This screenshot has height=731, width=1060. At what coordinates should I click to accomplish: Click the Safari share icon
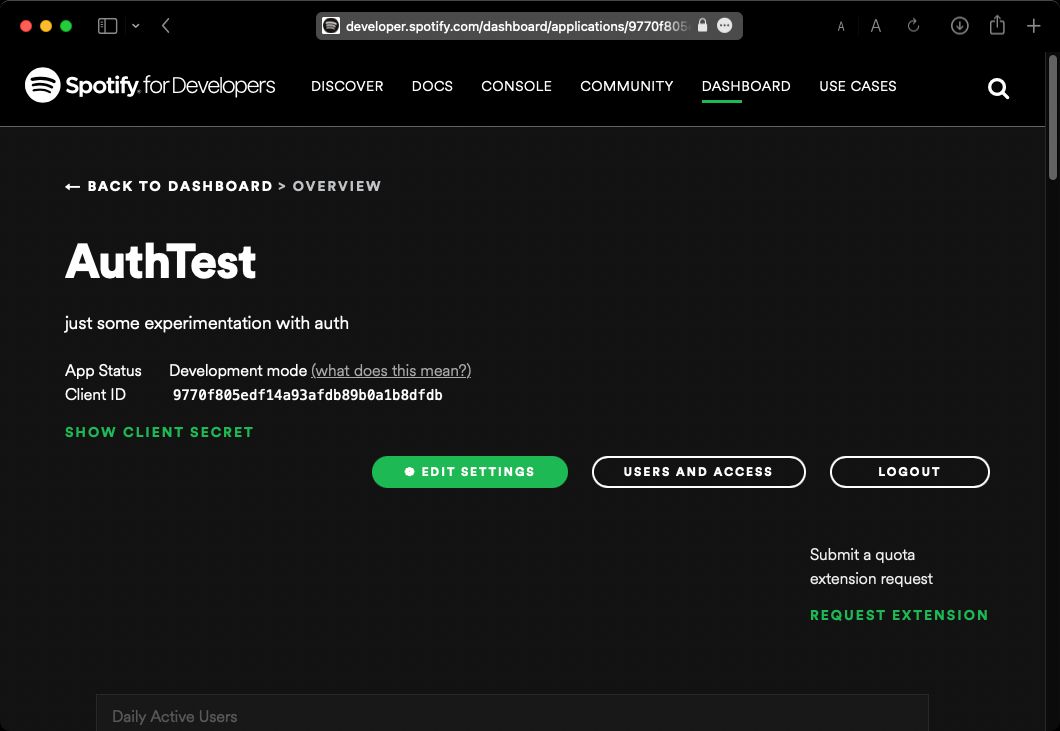point(996,26)
